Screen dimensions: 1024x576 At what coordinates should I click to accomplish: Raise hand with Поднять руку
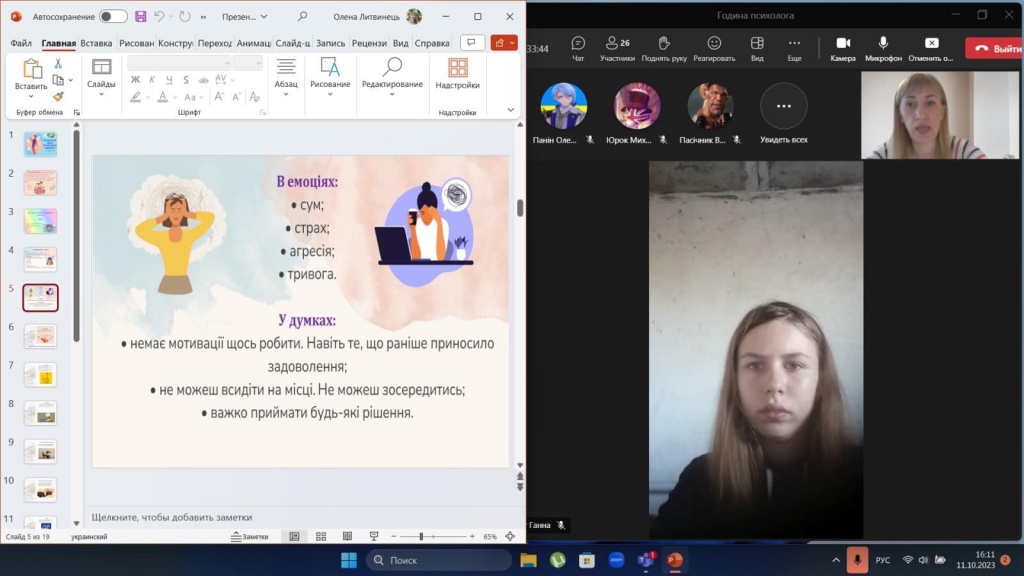click(x=664, y=47)
